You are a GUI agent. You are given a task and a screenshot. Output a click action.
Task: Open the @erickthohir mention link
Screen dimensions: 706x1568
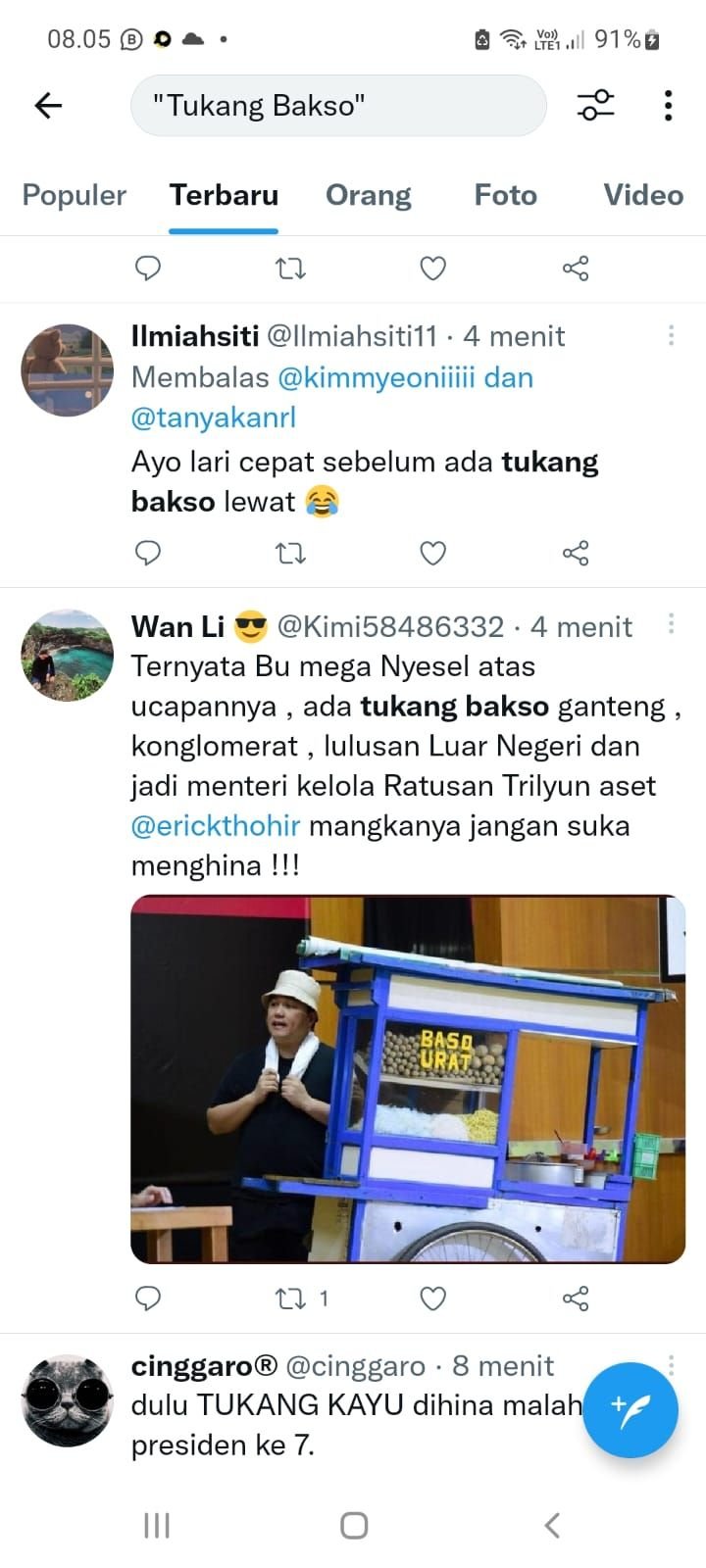(216, 825)
